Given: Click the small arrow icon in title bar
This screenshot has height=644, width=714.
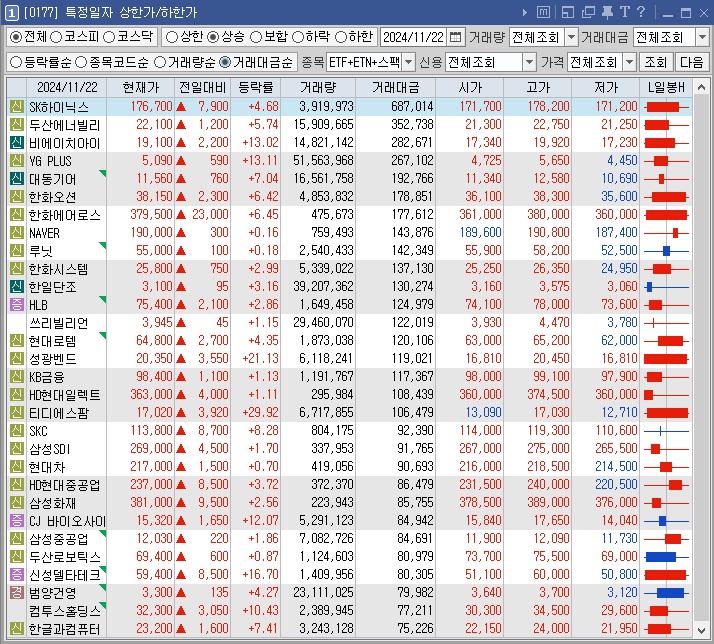Looking at the screenshot, I should pos(525,12).
